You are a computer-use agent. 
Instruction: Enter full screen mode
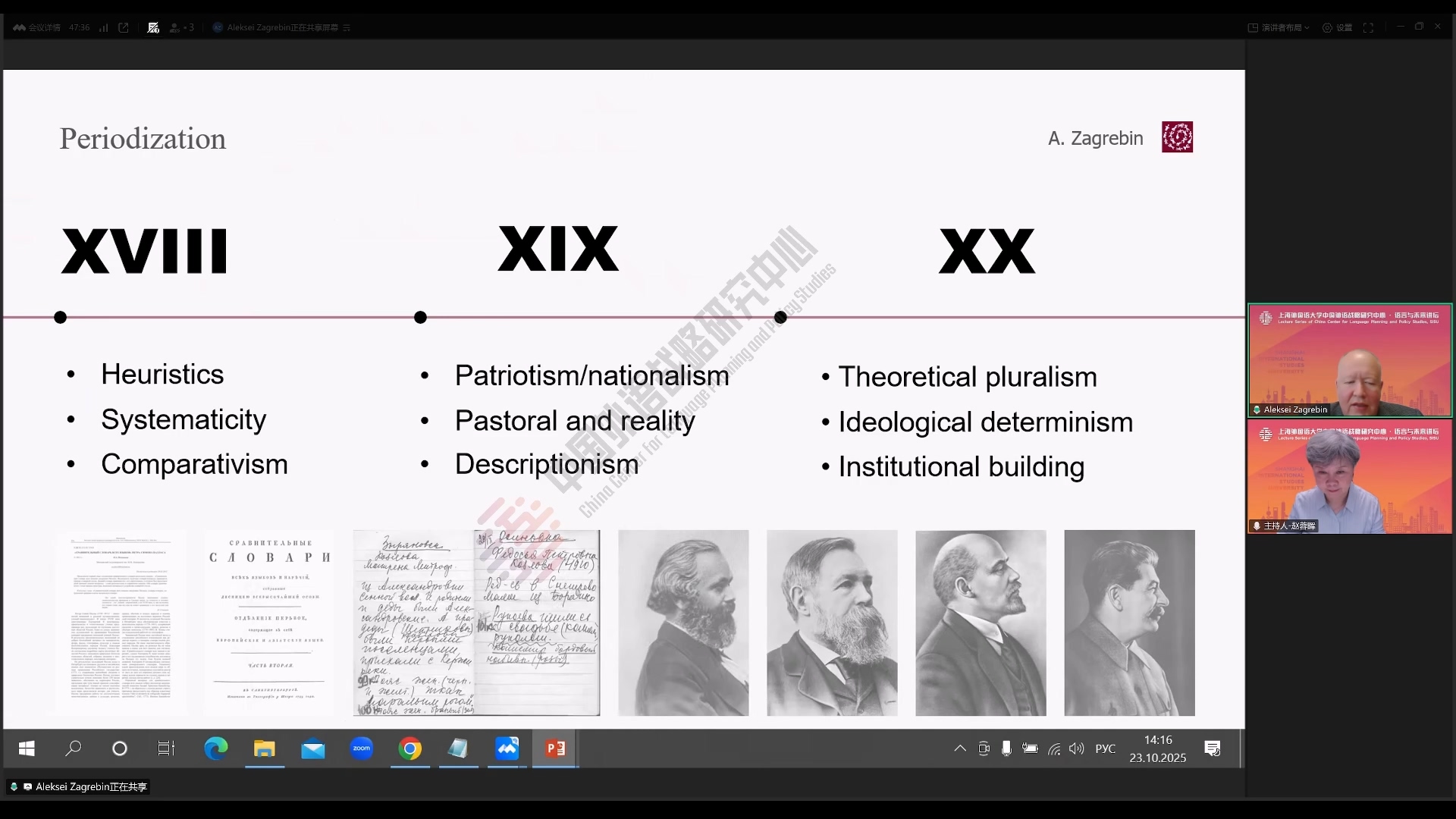click(1368, 27)
